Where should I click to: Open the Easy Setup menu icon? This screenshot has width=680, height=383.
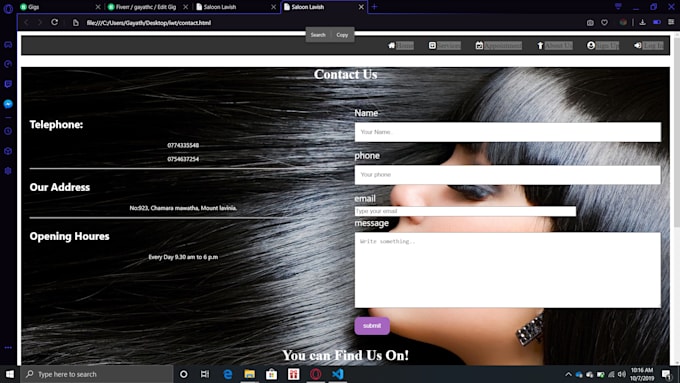point(671,22)
